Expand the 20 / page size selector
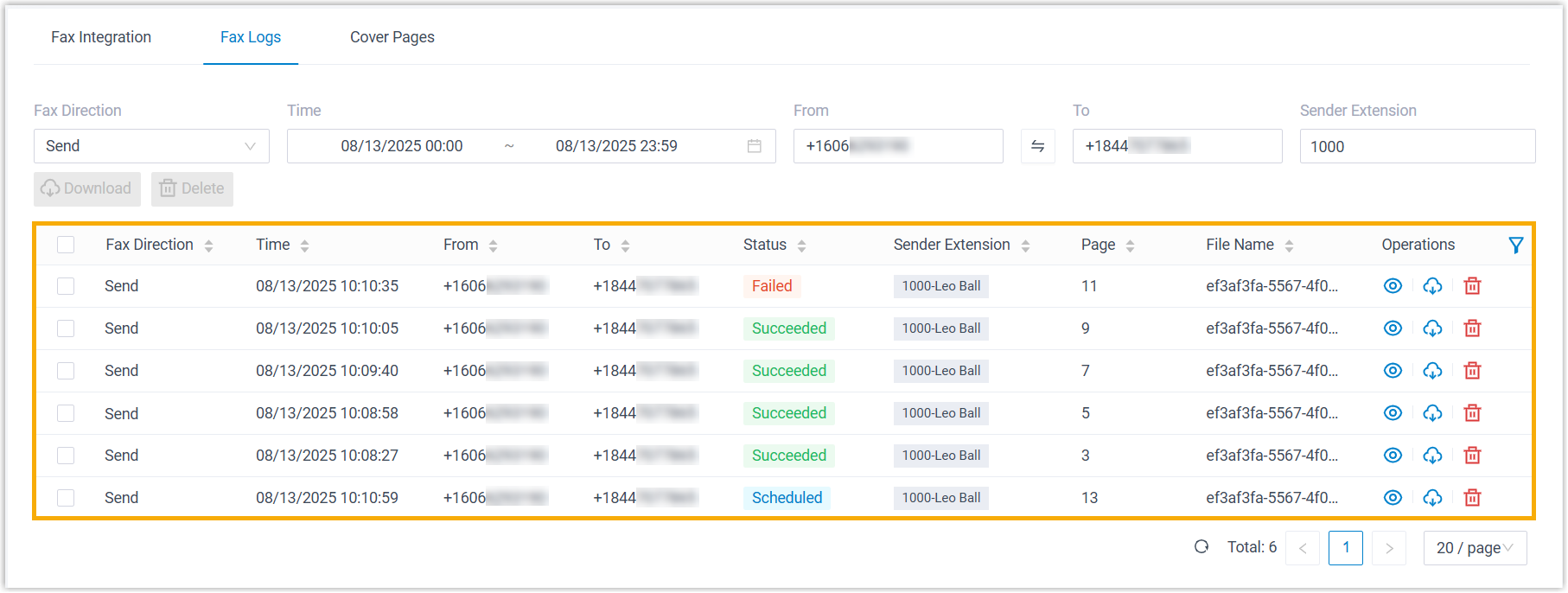This screenshot has height=593, width=1568. pos(1474,548)
